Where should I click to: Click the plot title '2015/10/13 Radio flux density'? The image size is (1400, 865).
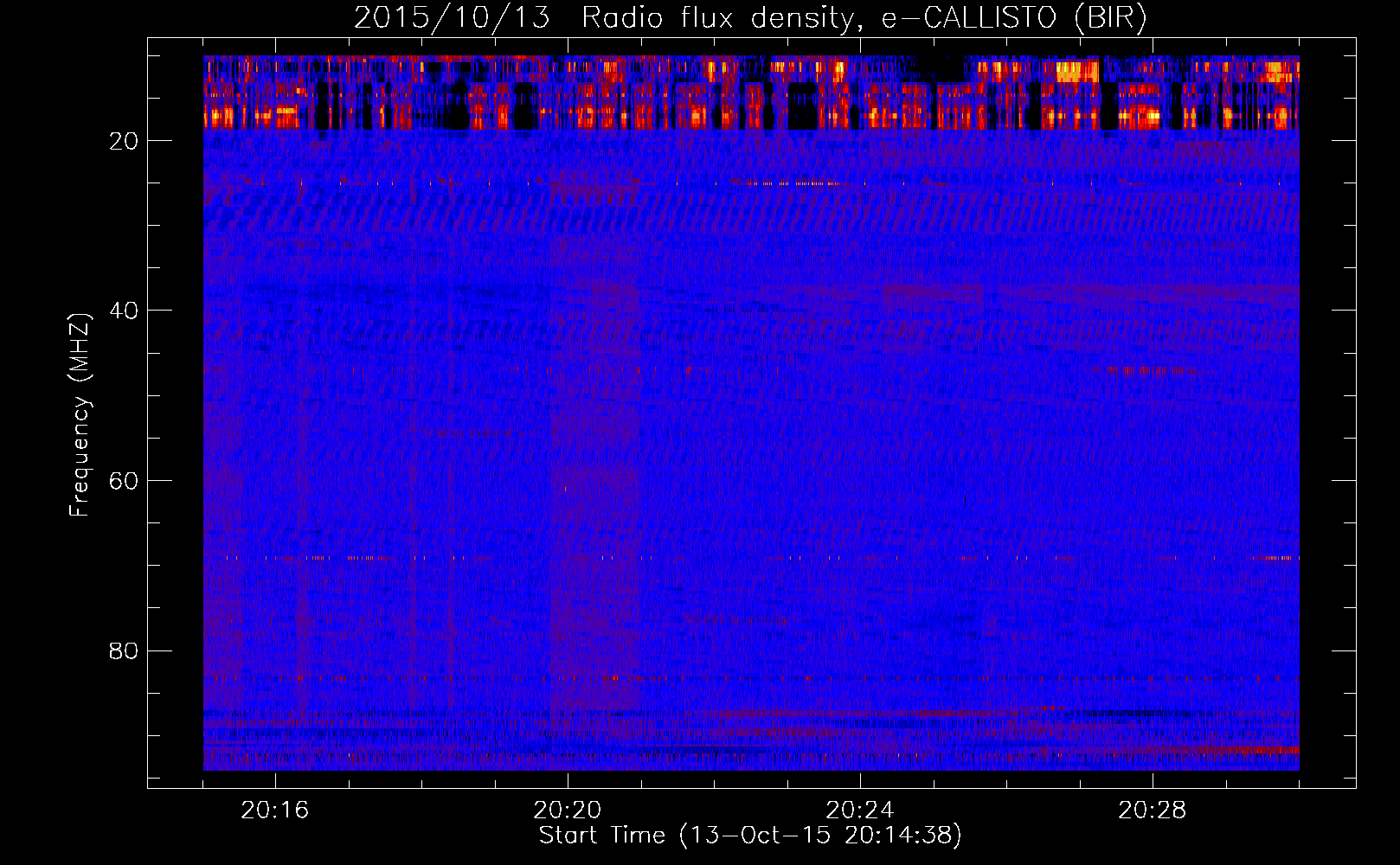point(750,18)
